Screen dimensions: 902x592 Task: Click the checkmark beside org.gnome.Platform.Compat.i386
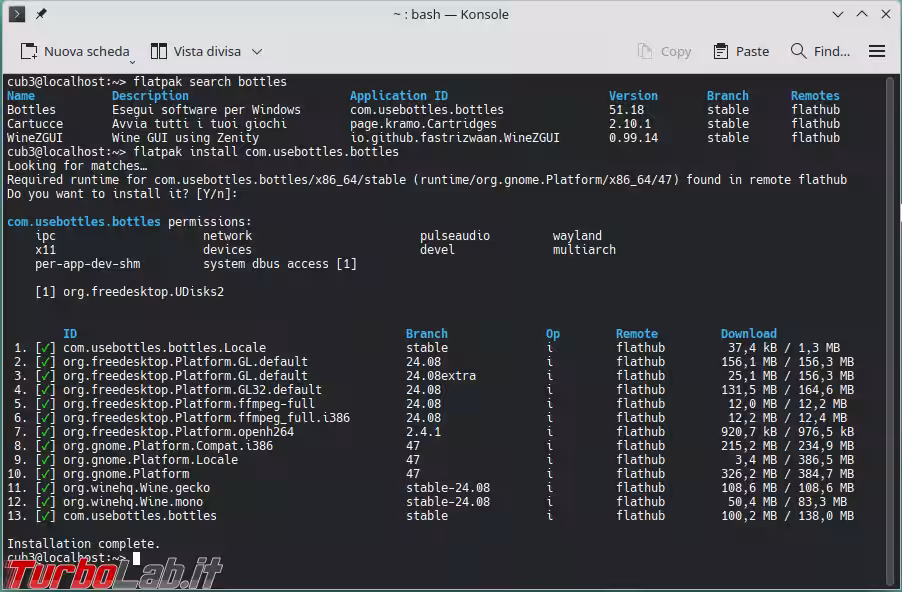pos(43,446)
